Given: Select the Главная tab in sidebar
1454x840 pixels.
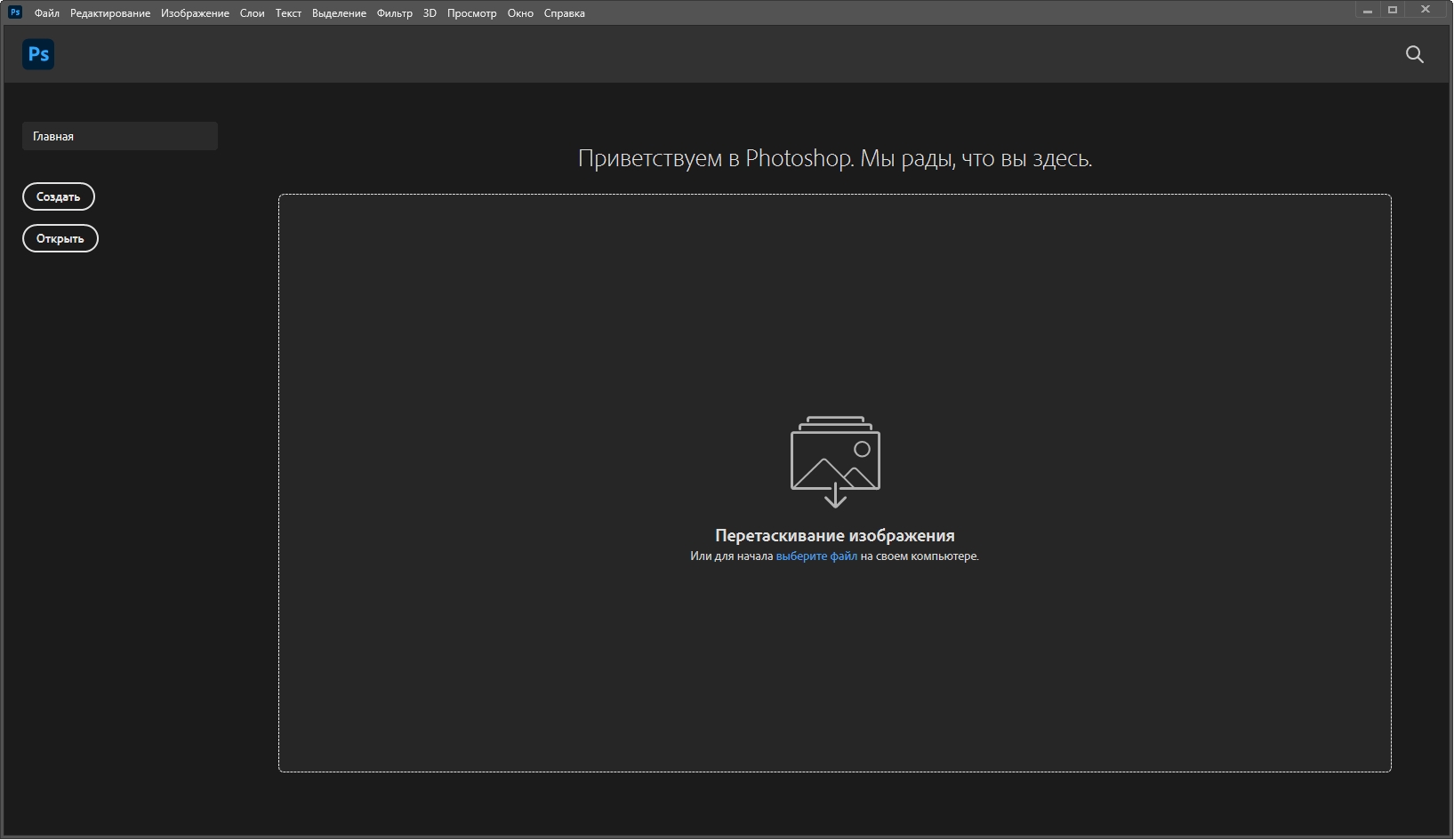Looking at the screenshot, I should pos(120,136).
